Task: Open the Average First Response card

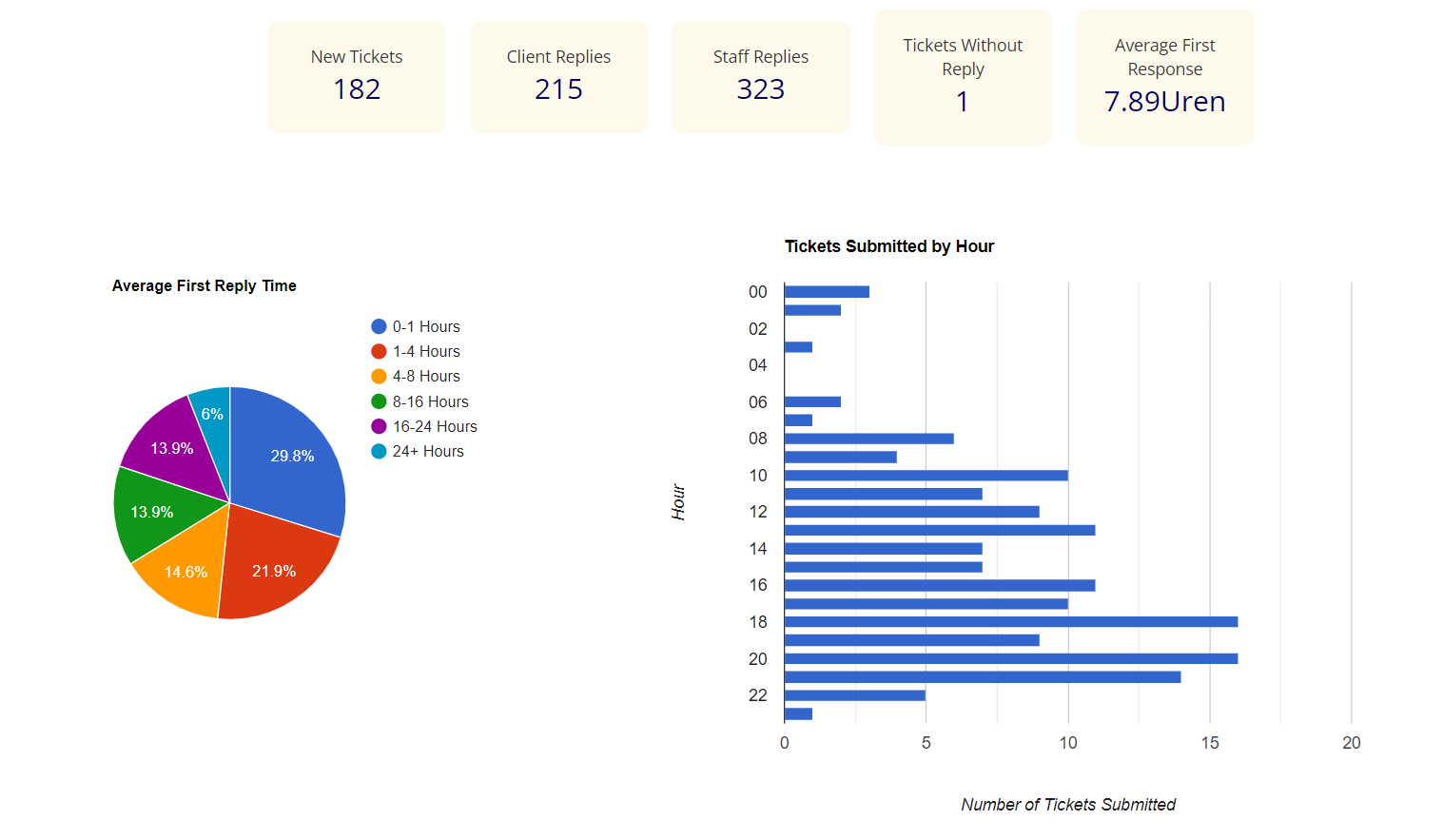Action: [1164, 77]
